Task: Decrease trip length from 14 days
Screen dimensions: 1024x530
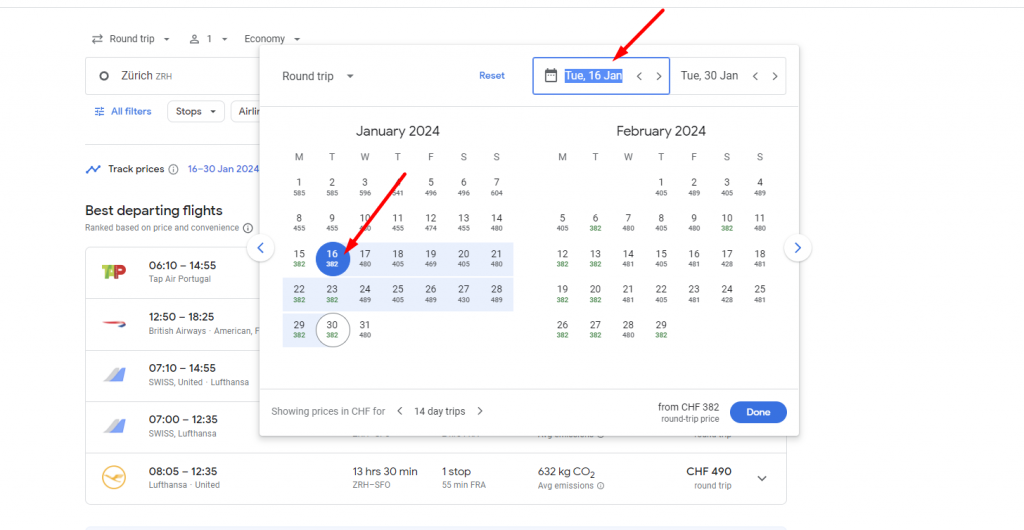Action: [400, 411]
